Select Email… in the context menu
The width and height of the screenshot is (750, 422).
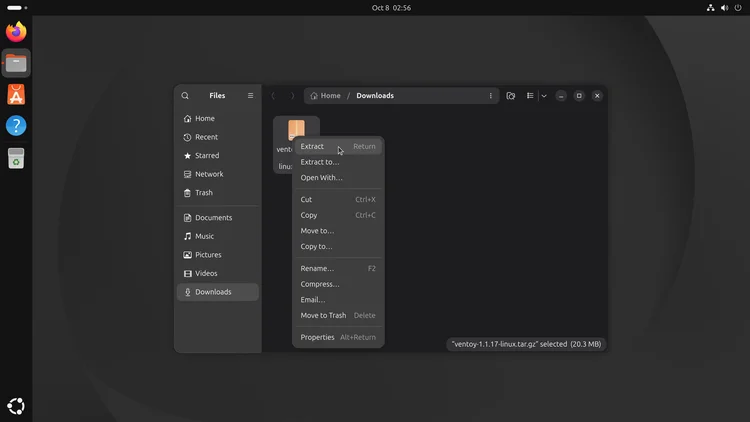[338, 300]
